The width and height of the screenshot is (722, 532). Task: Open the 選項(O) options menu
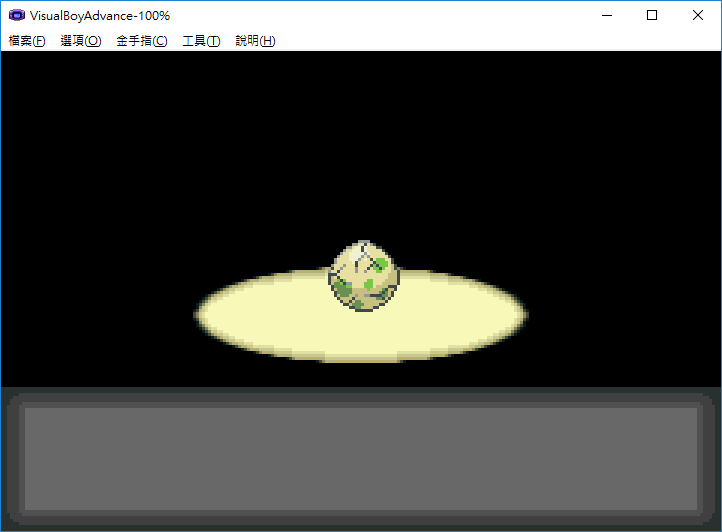point(81,41)
